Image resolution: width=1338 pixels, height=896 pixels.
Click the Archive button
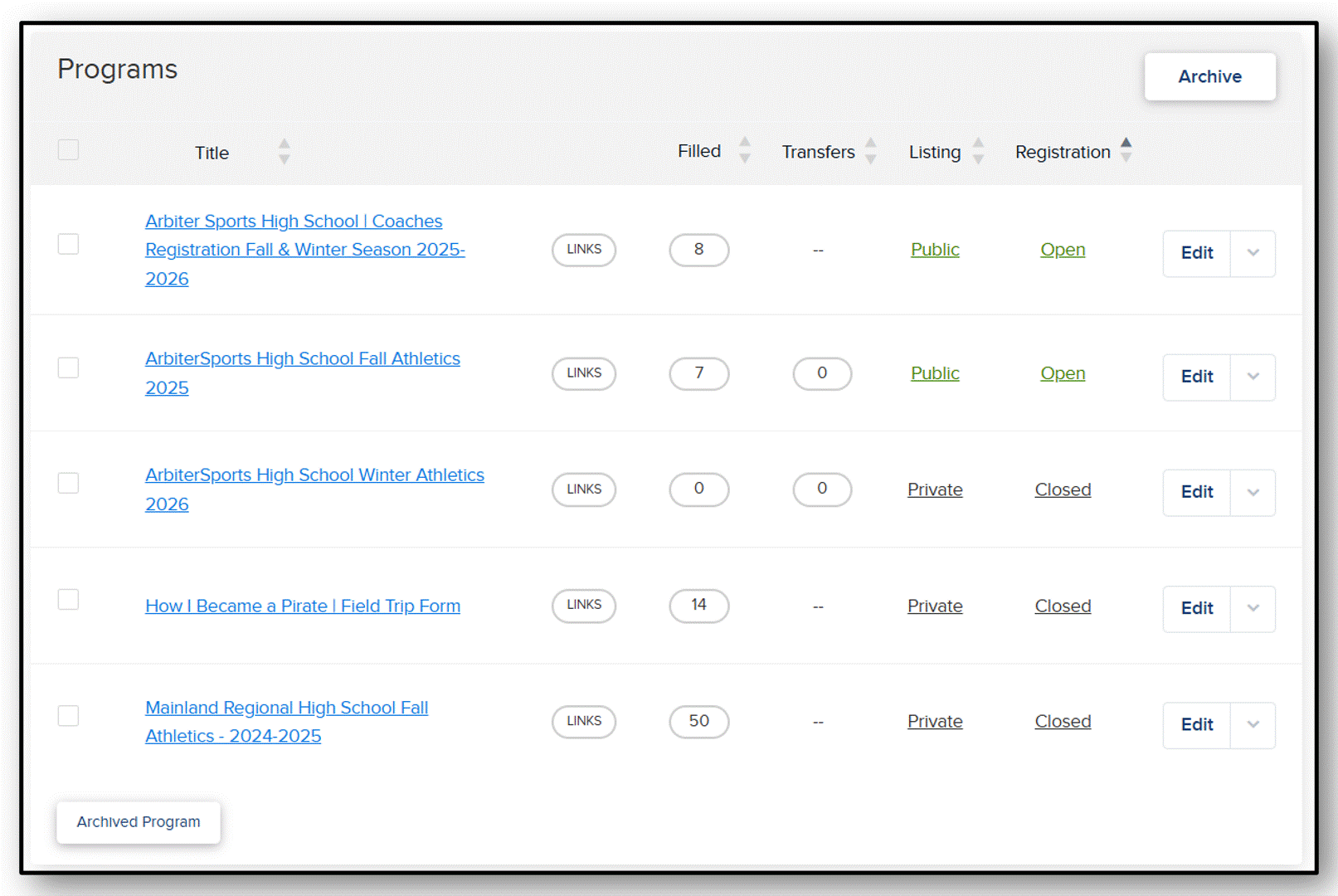pos(1210,76)
